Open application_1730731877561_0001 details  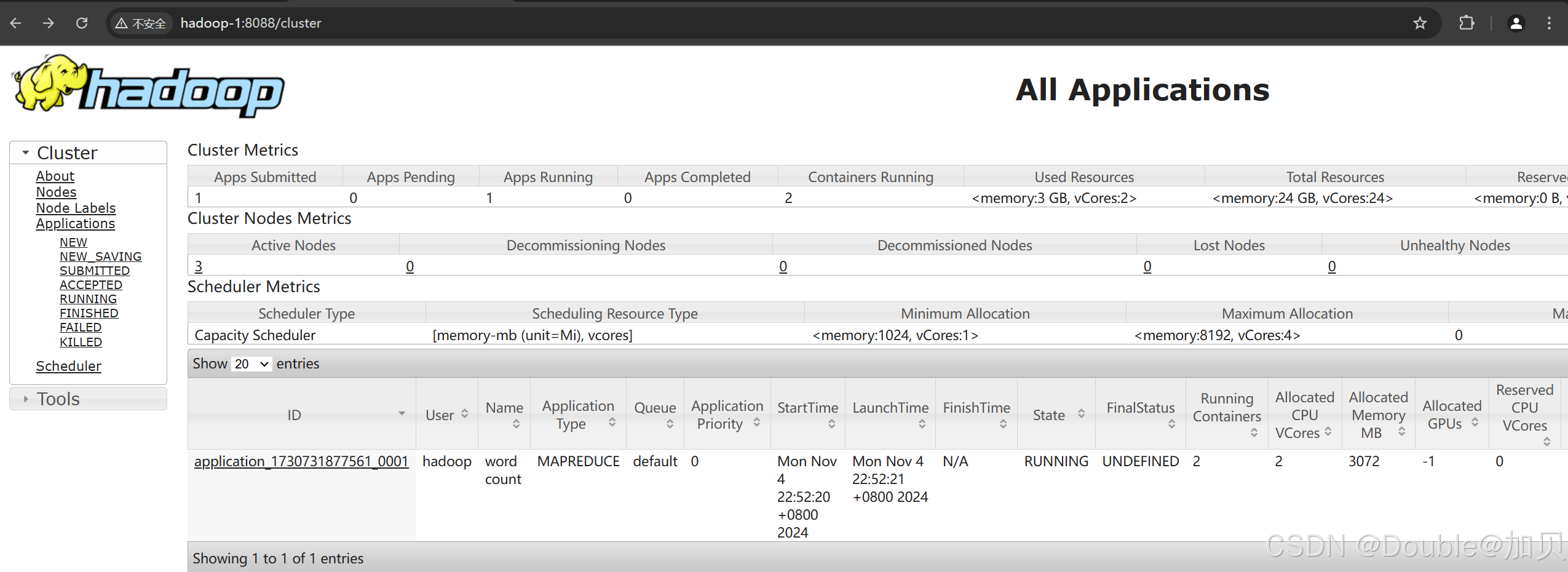point(301,461)
